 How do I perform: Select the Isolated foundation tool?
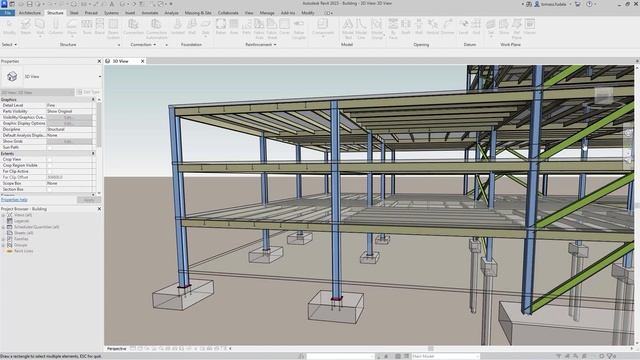[178, 27]
